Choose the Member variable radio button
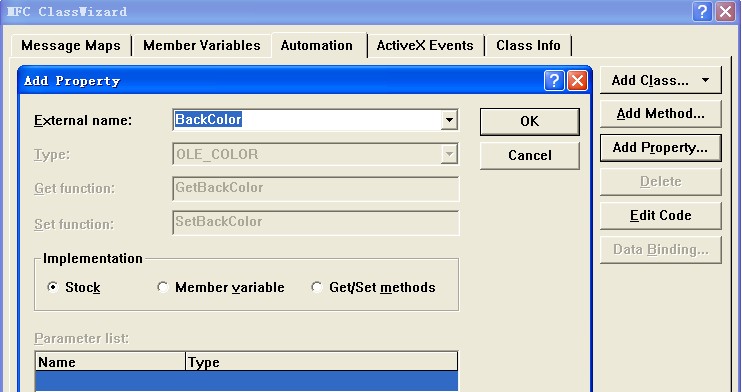This screenshot has height=392, width=742. pyautogui.click(x=162, y=287)
